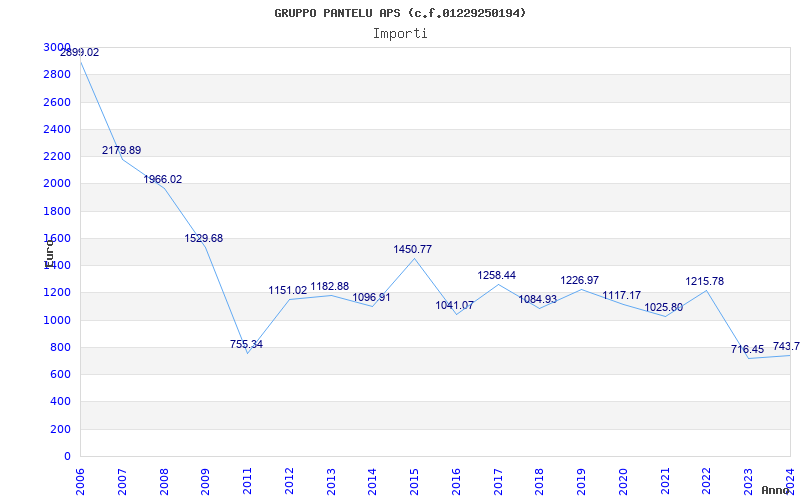Select the 1182.88 data label
800x500 pixels.
(x=330, y=286)
